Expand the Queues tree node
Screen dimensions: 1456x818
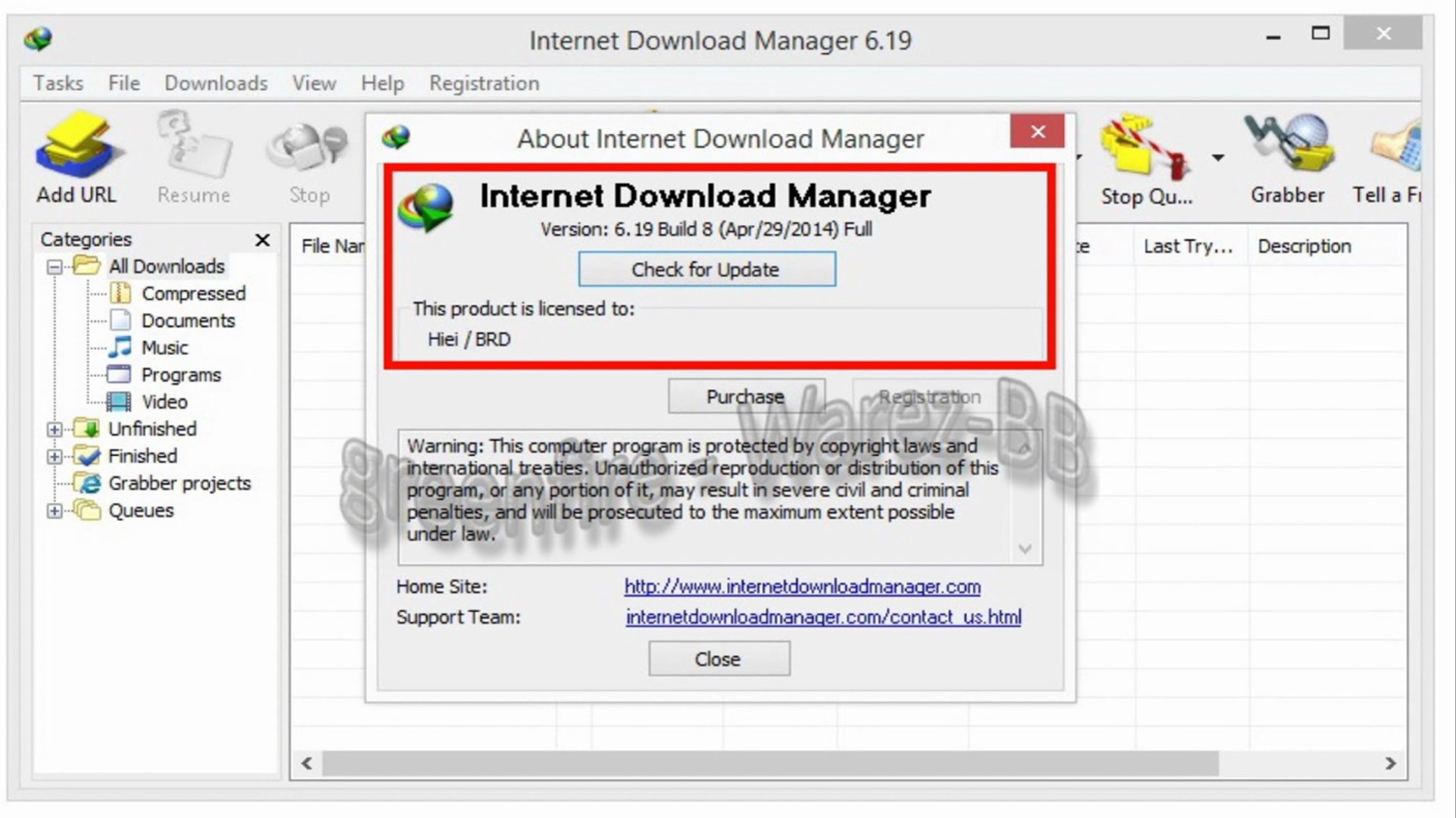[x=55, y=511]
